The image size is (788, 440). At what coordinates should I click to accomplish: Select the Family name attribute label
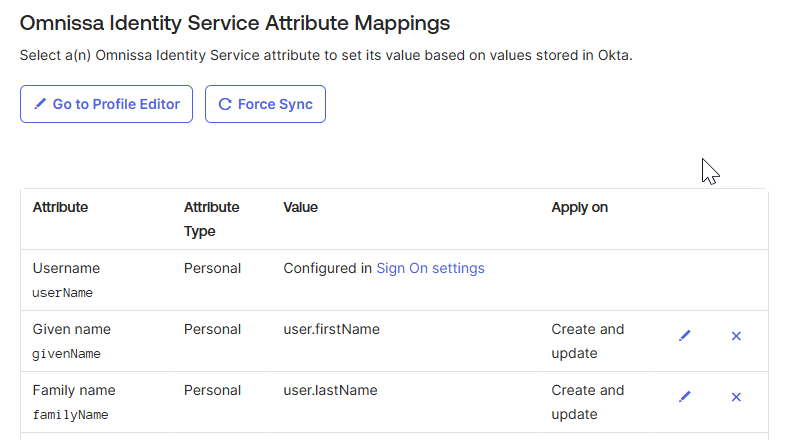(x=74, y=390)
